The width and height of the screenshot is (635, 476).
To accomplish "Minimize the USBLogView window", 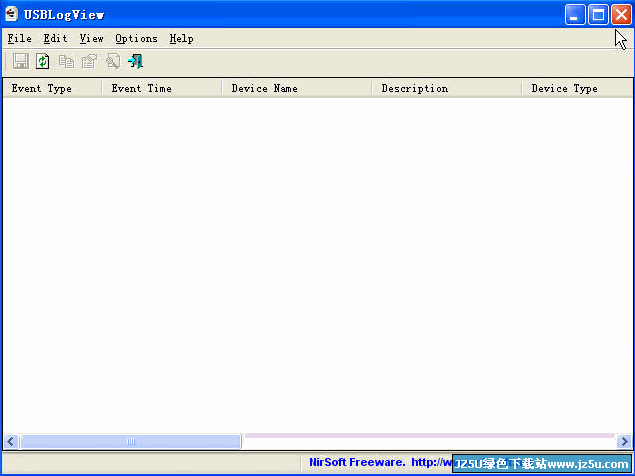I will [575, 15].
